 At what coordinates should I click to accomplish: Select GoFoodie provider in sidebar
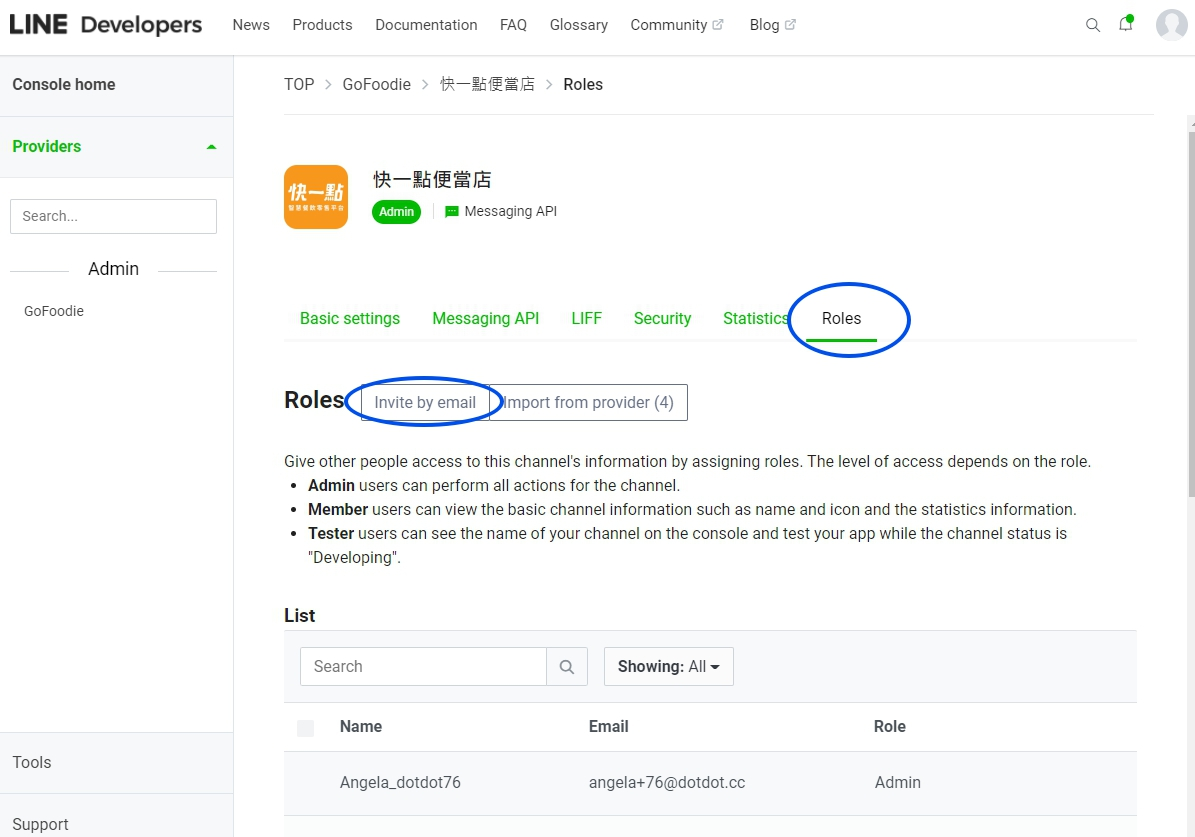tap(54, 311)
